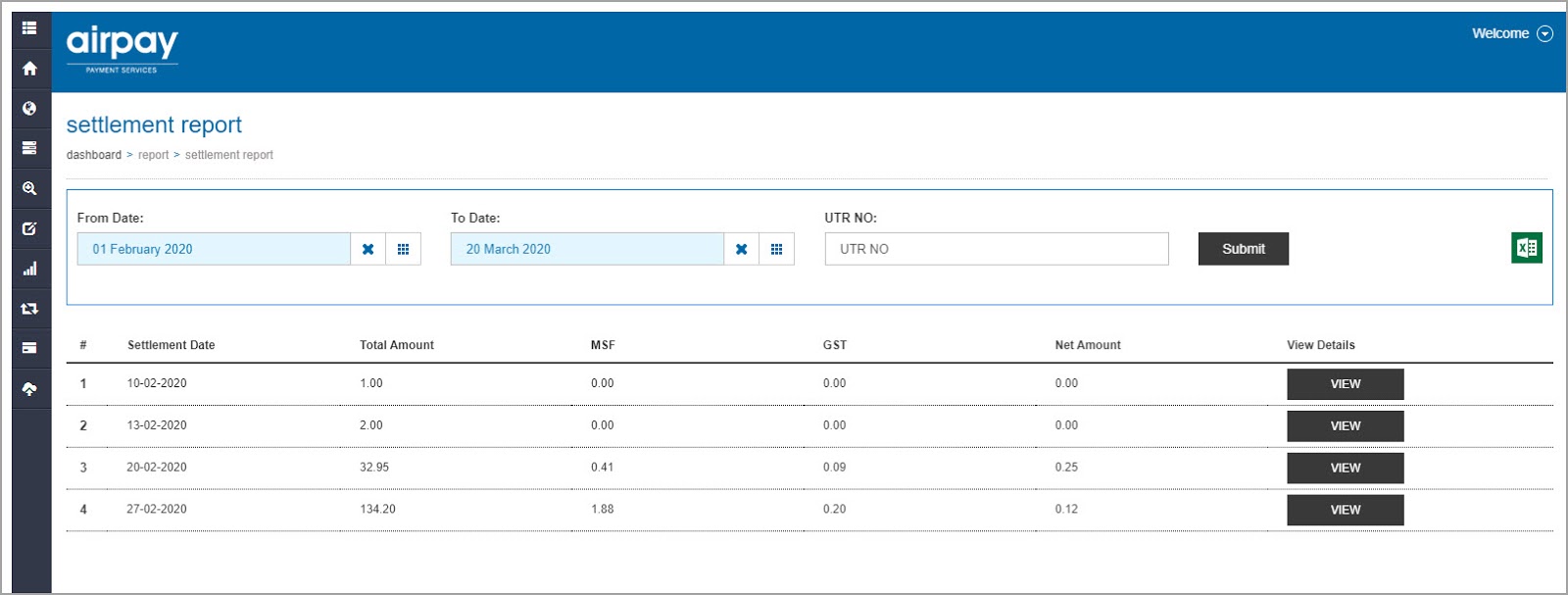View details for 10-02-2020 settlement
The width and height of the screenshot is (1568, 595).
(1346, 384)
